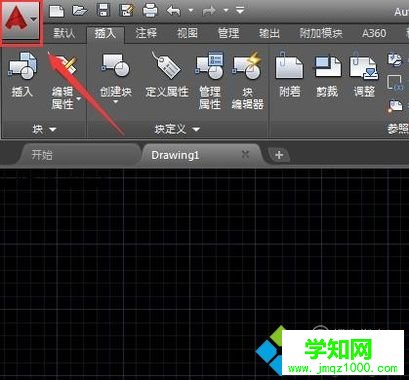This screenshot has width=409, height=380.
Task: Add a new drawing tab with plus
Action: tap(279, 155)
